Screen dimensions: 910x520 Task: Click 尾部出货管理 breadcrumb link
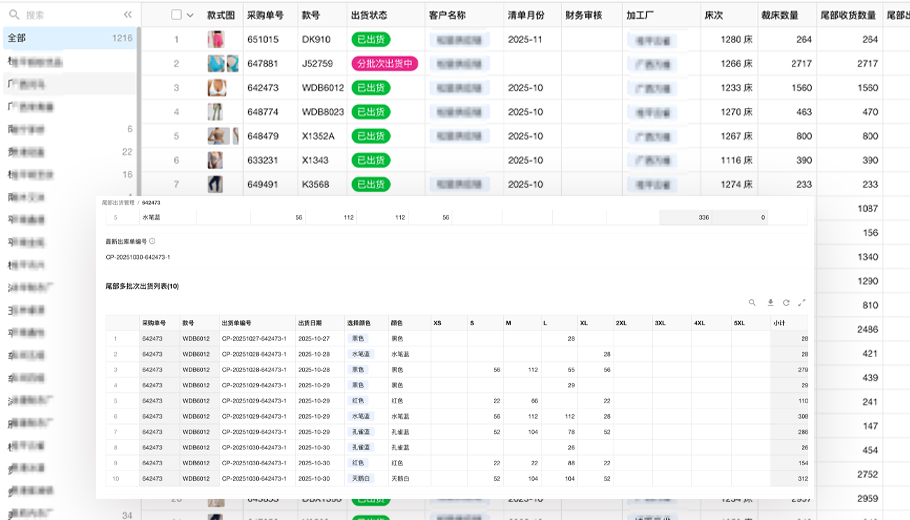click(121, 201)
